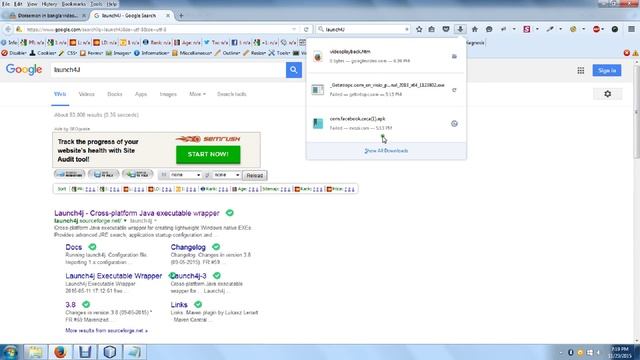
Task: Open the Tools menu
Action: click(x=96, y=4)
